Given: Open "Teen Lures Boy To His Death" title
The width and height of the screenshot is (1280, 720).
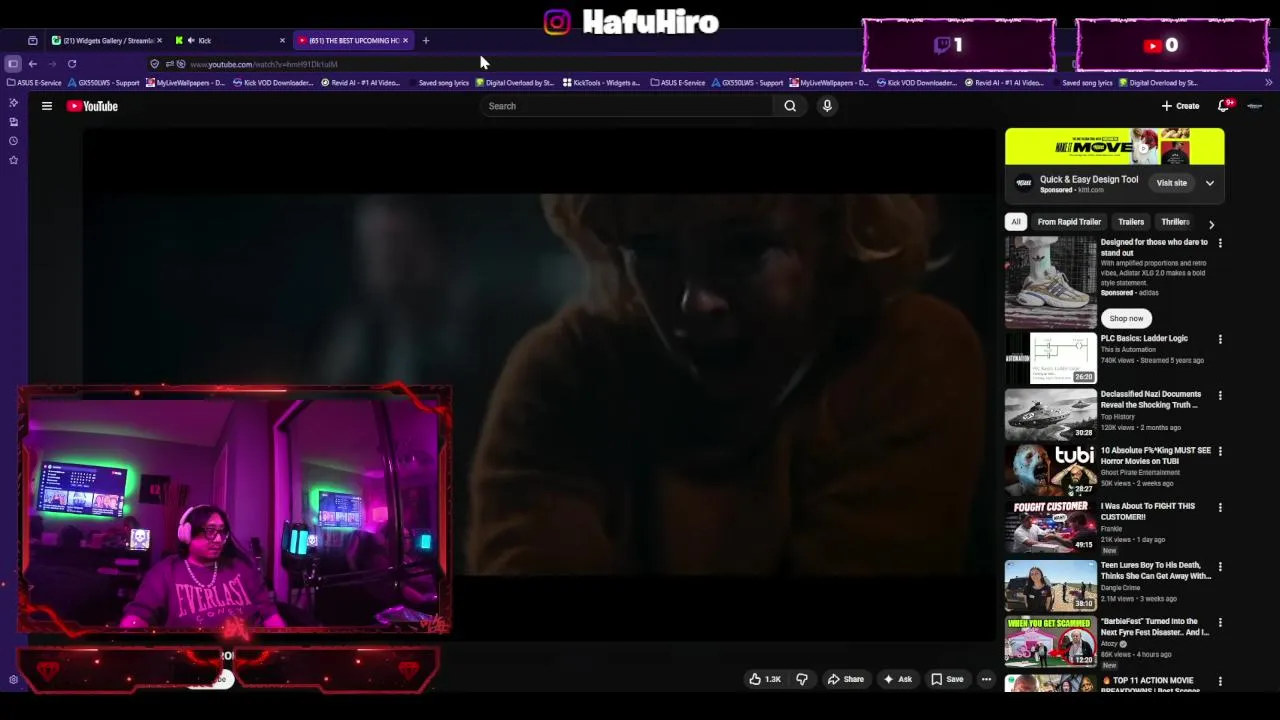Looking at the screenshot, I should [x=1156, y=570].
